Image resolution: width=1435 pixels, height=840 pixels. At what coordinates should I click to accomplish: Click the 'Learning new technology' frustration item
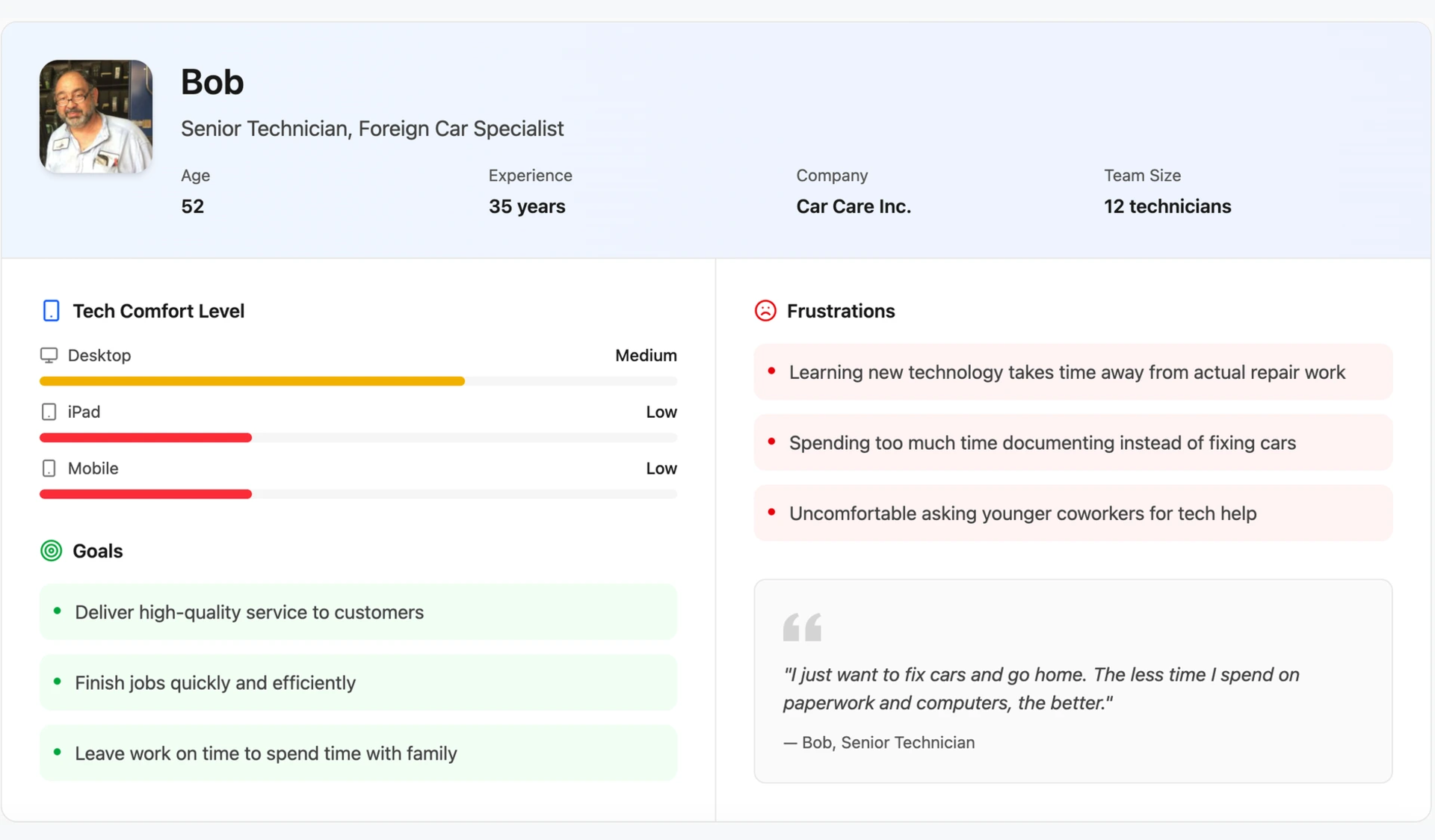coord(1067,372)
